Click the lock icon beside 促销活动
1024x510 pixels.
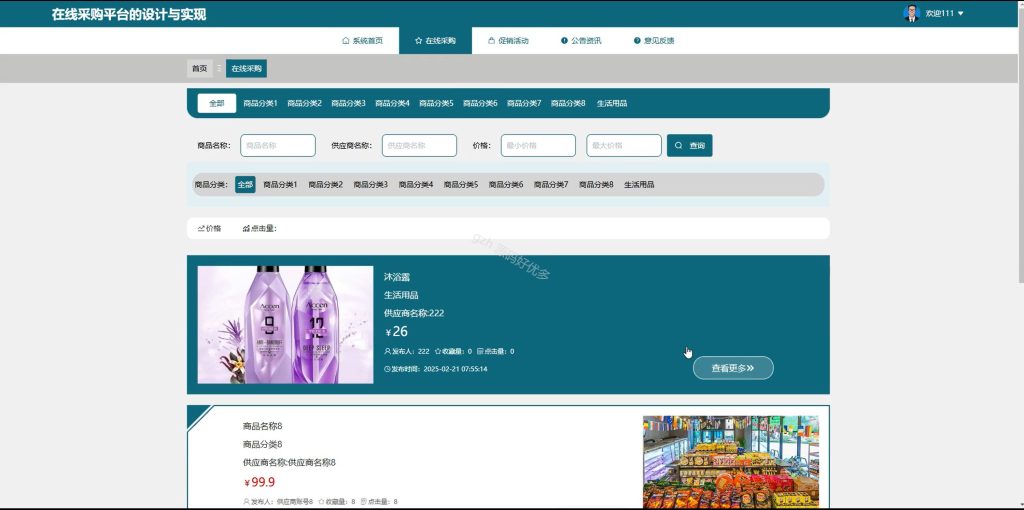click(x=491, y=40)
